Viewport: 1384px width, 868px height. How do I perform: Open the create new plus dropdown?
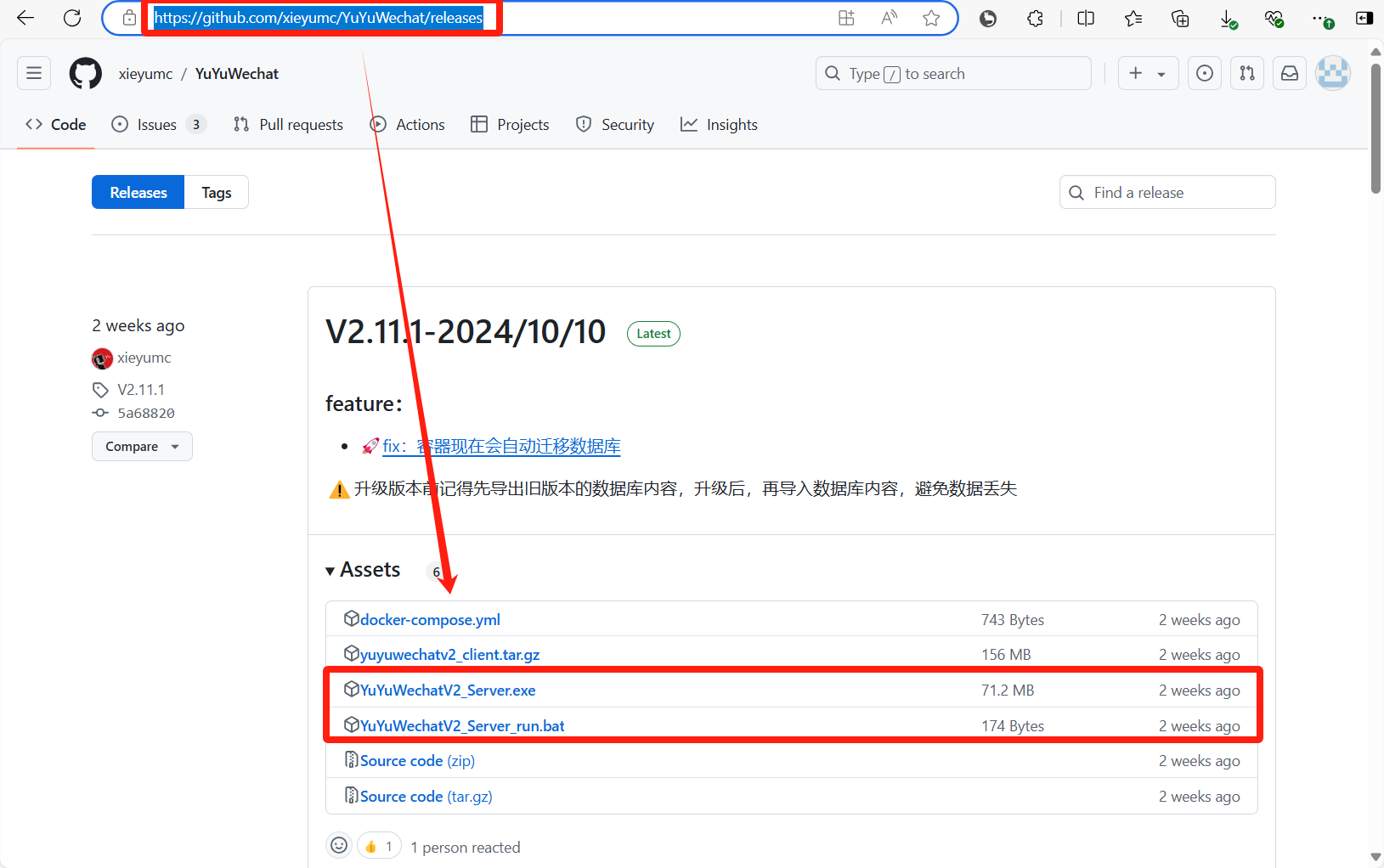[1147, 74]
